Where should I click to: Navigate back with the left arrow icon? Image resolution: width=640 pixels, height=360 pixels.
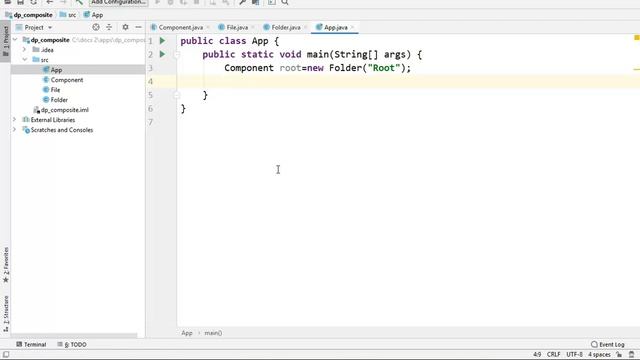49,2
